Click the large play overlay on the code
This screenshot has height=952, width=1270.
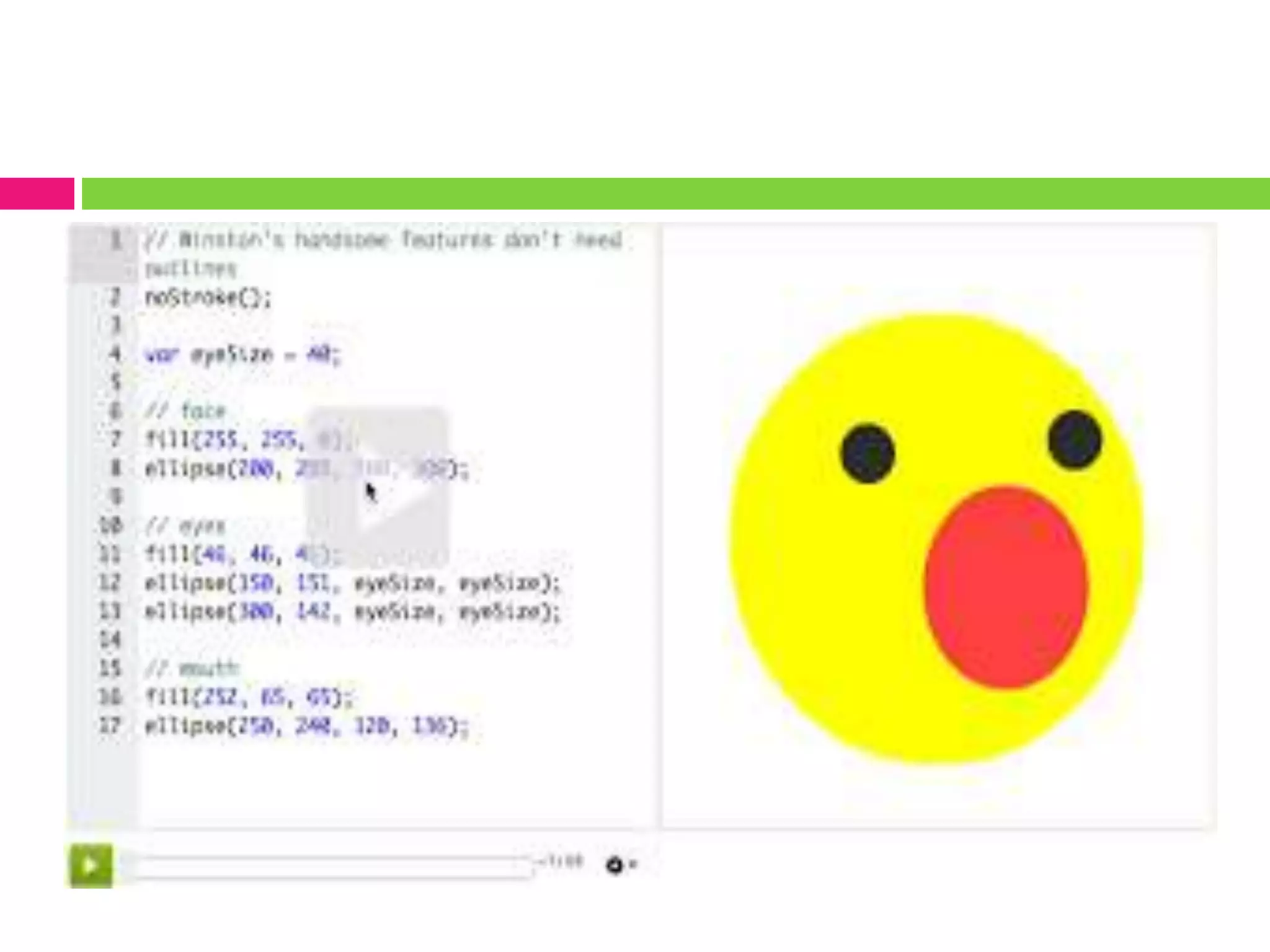pos(377,487)
